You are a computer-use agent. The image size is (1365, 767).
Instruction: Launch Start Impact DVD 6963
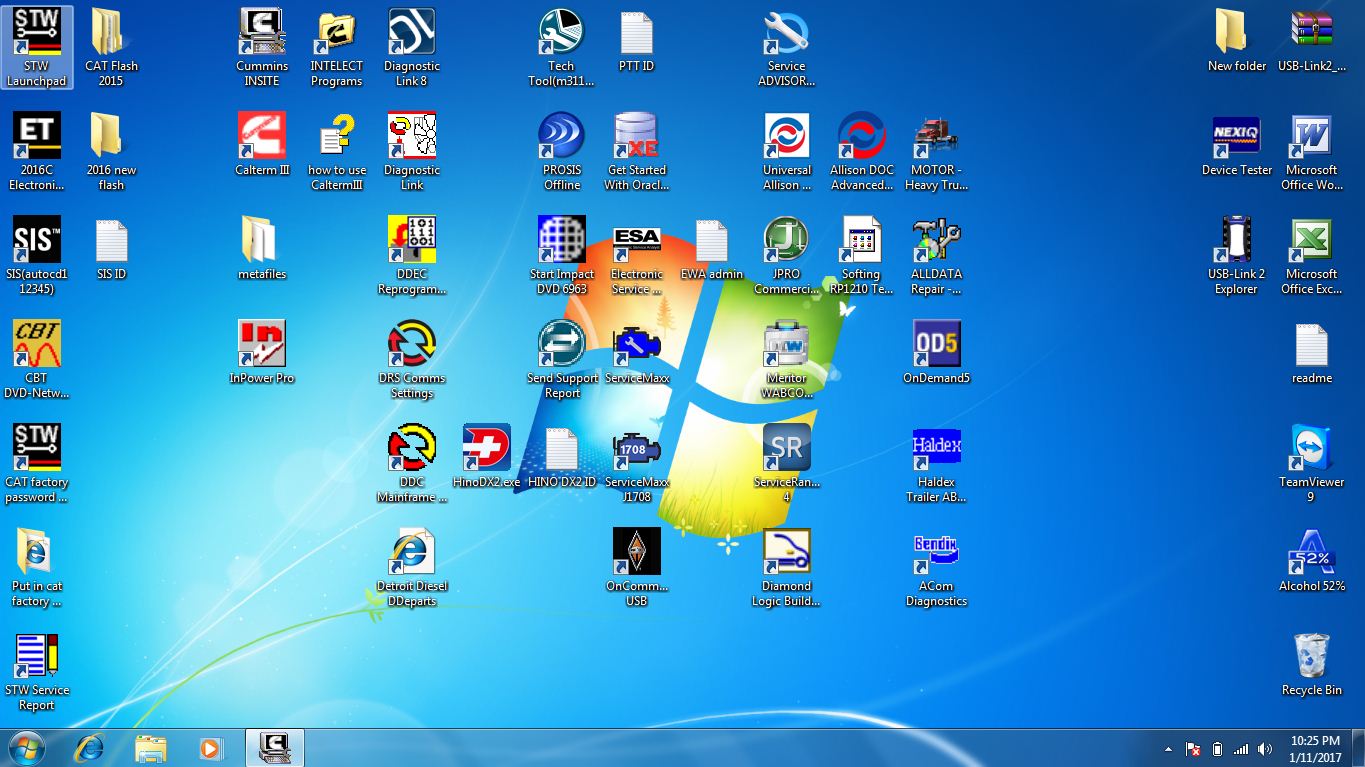pyautogui.click(x=562, y=255)
